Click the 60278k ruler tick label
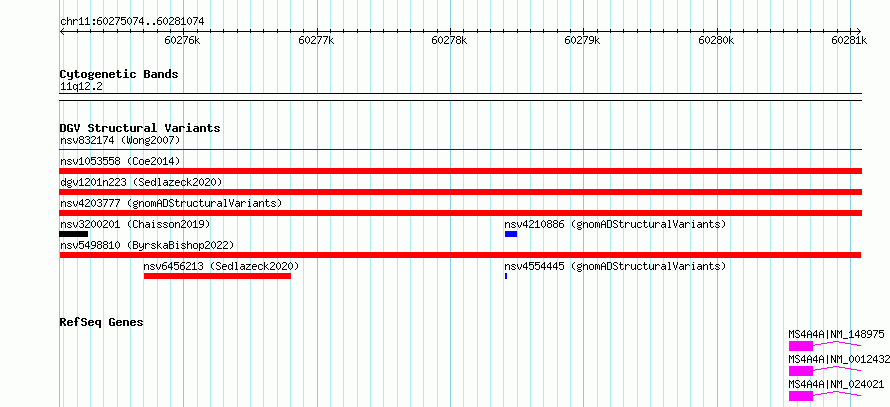Viewport: 890px width, 407px height. pos(450,40)
